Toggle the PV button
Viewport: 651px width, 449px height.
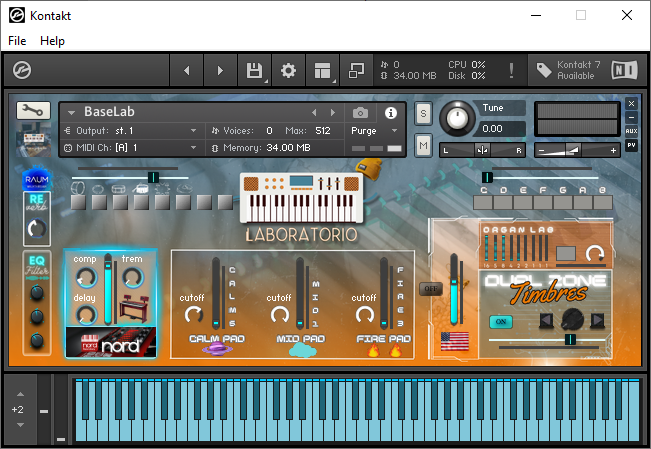click(631, 145)
